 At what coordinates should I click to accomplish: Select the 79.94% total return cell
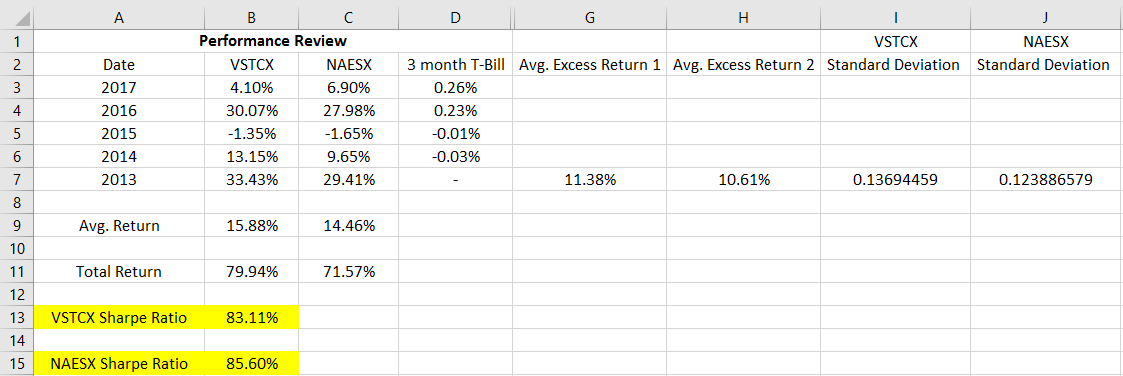pos(251,271)
